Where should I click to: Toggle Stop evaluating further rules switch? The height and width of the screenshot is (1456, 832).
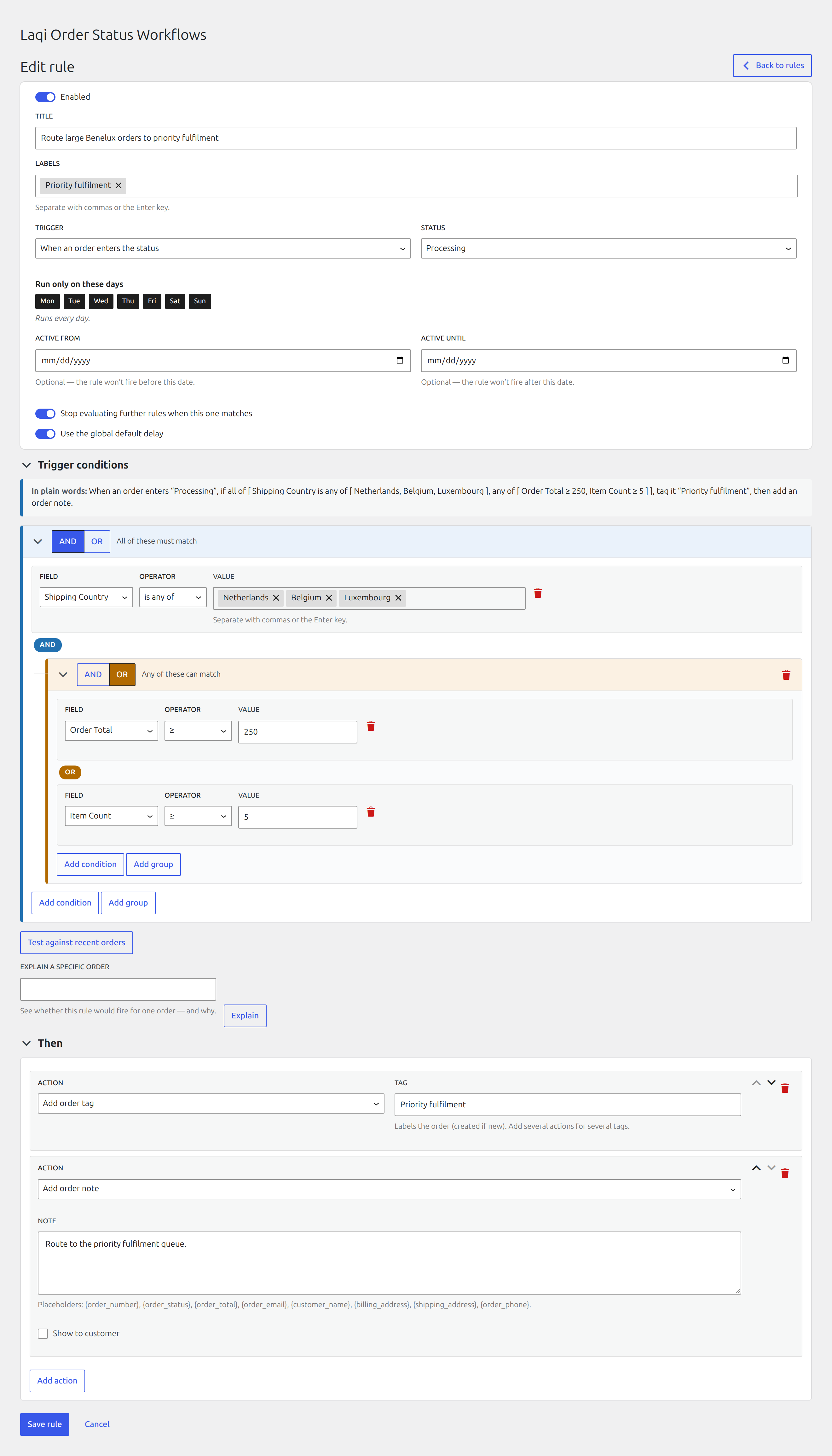[x=45, y=413]
